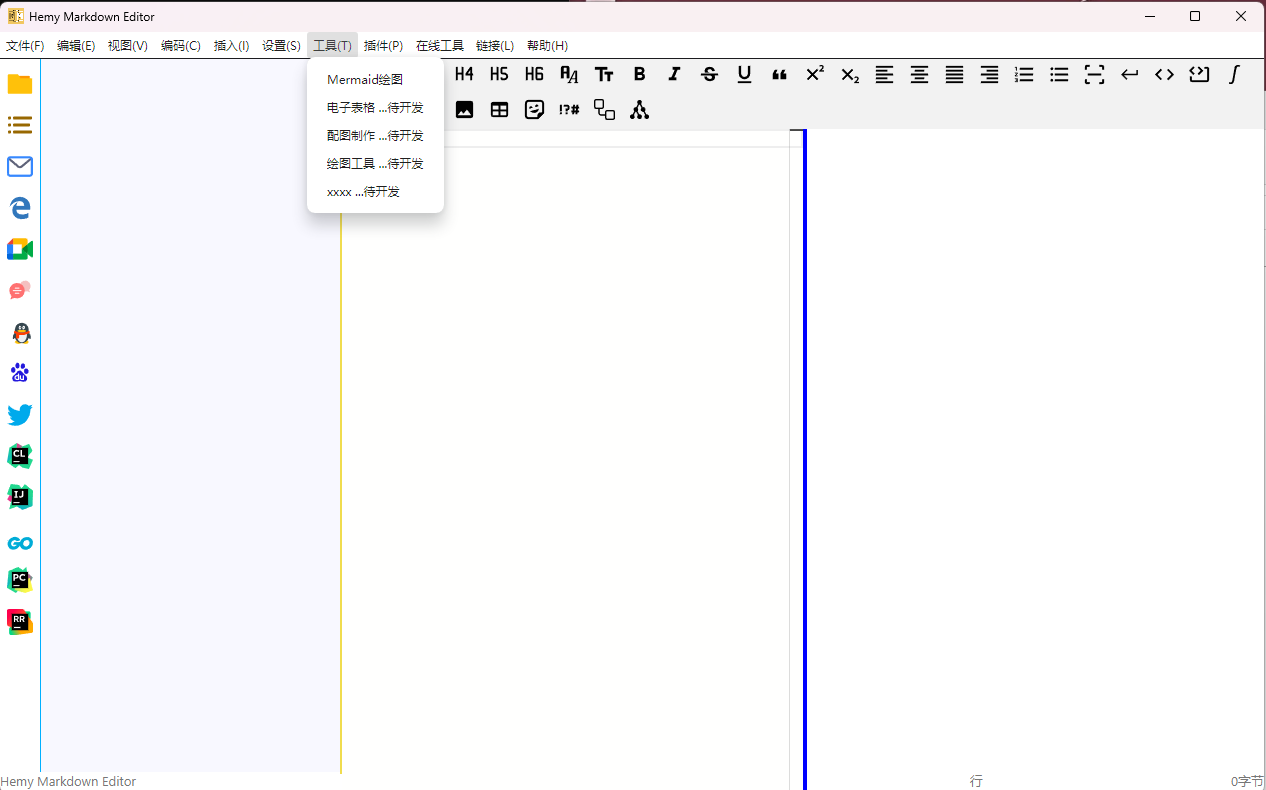Click the QQ penguin sidebar icon
This screenshot has width=1266, height=790.
20,333
